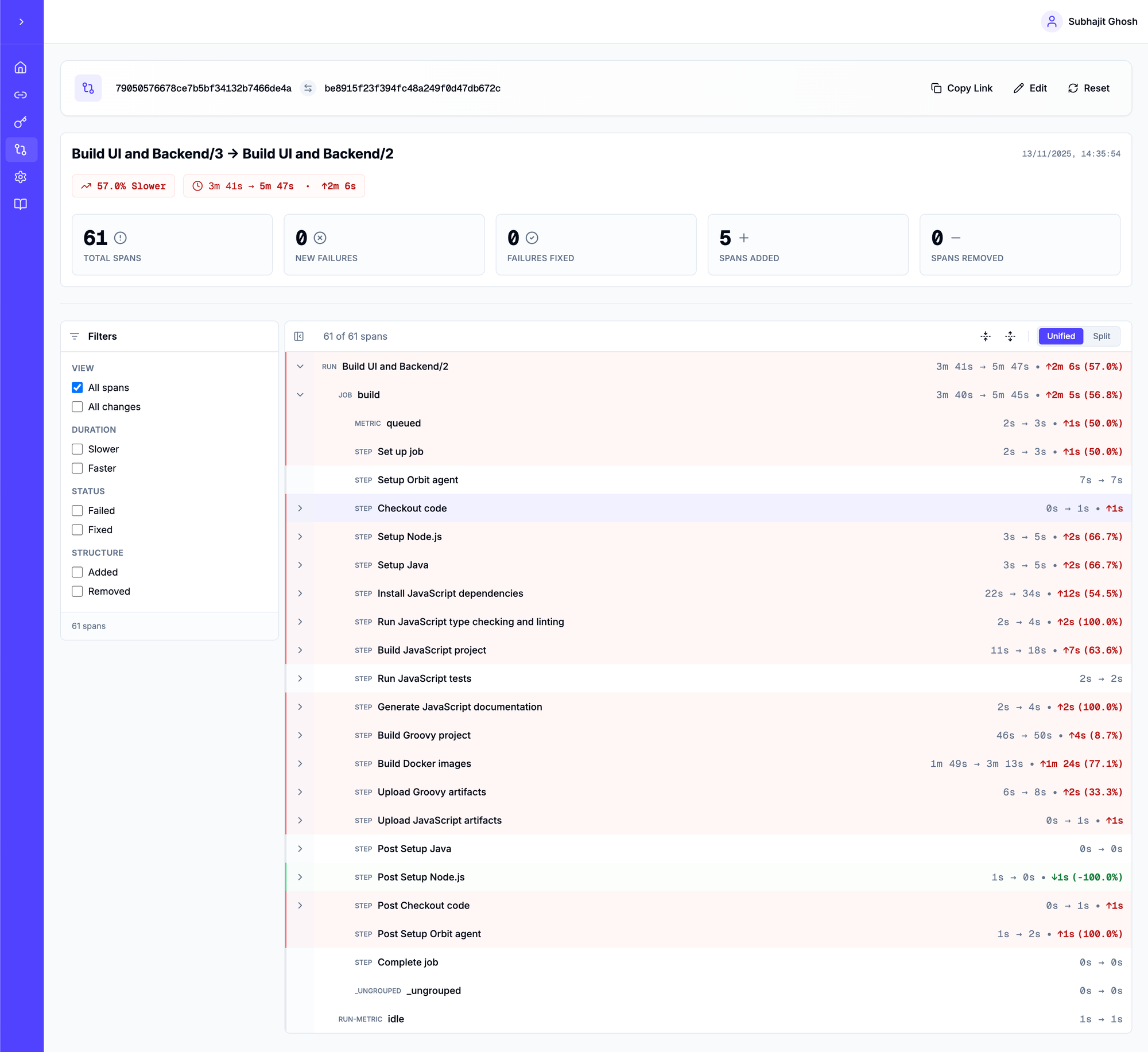Open the settings gear in sidebar

21,177
